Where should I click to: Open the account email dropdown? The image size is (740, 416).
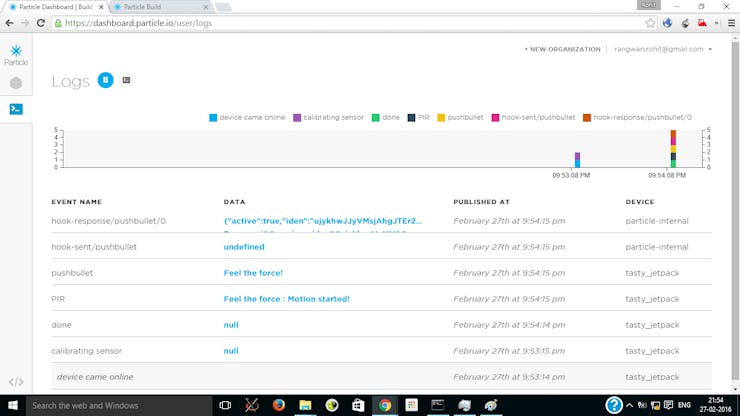click(663, 49)
